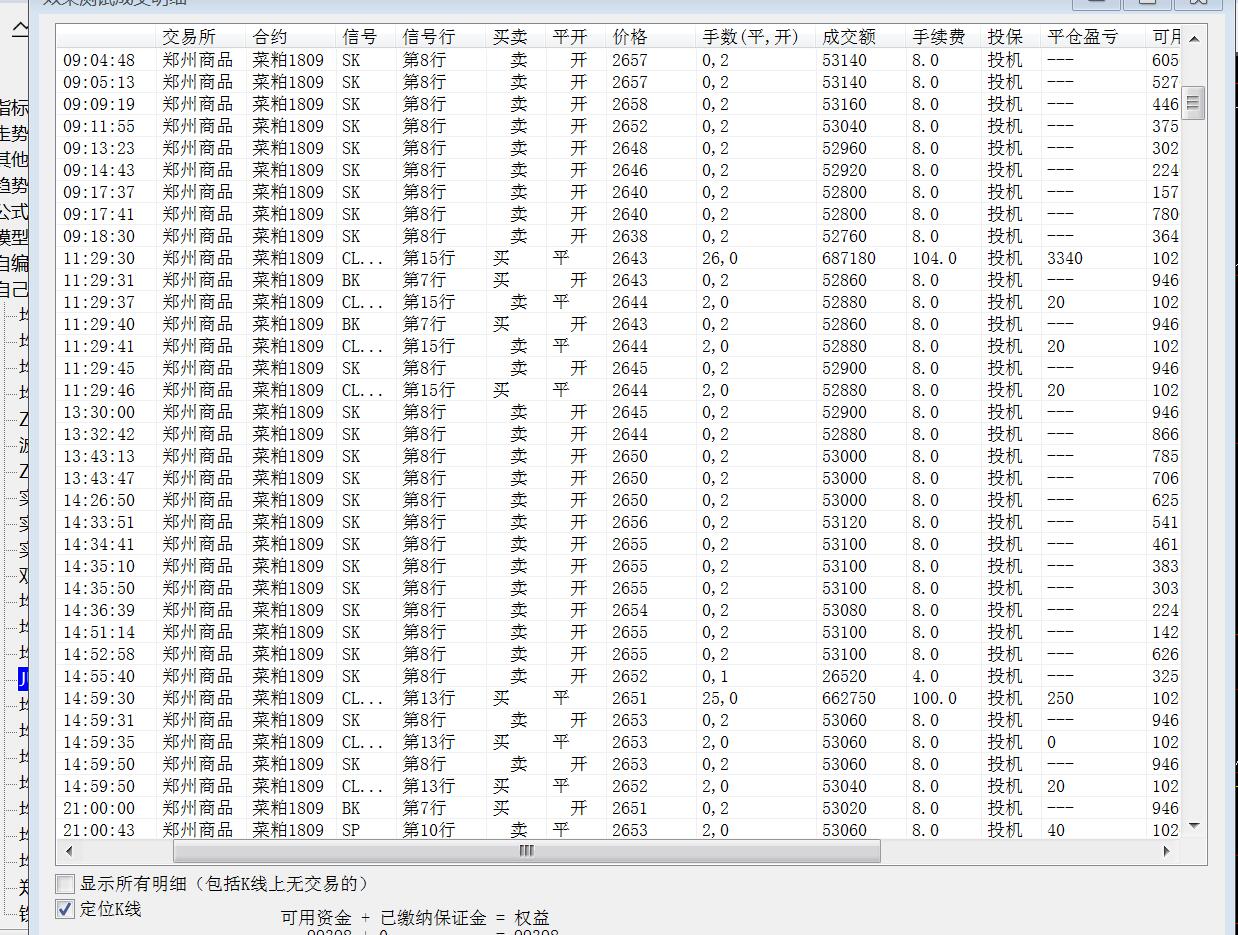Click the vertical scrollbar down arrow
This screenshot has width=1238, height=935.
1193,826
